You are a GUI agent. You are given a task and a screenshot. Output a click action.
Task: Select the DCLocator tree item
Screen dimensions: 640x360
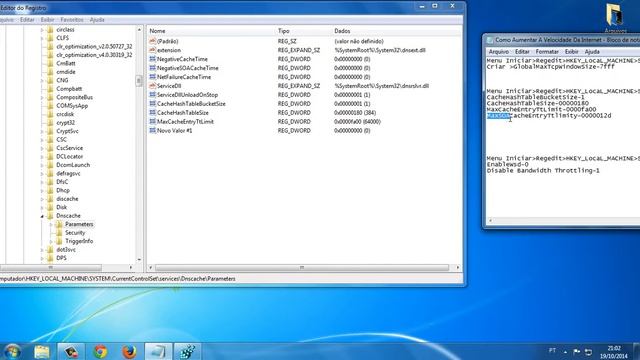69,157
